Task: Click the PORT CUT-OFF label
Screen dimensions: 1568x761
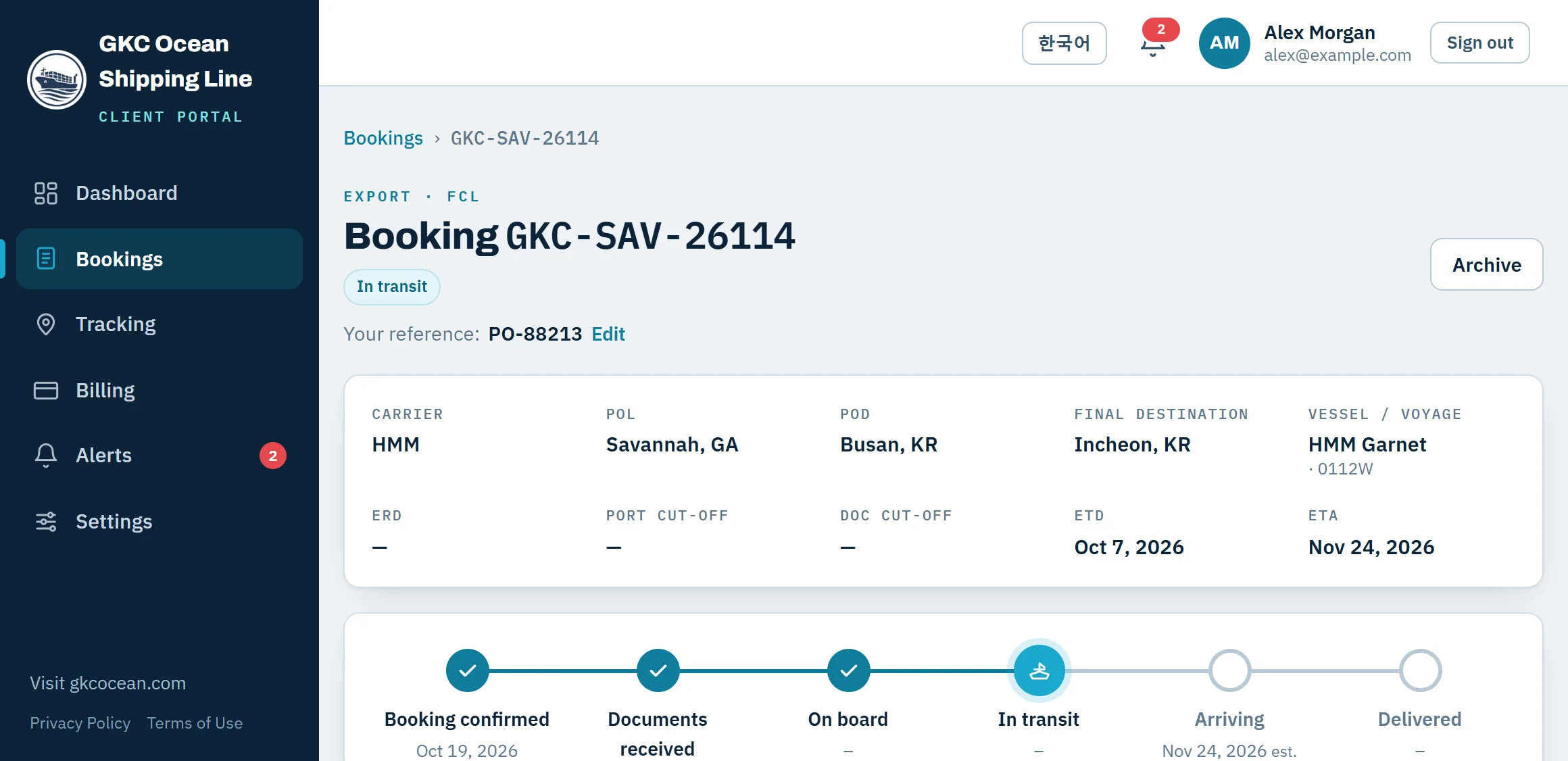Action: [x=667, y=516]
